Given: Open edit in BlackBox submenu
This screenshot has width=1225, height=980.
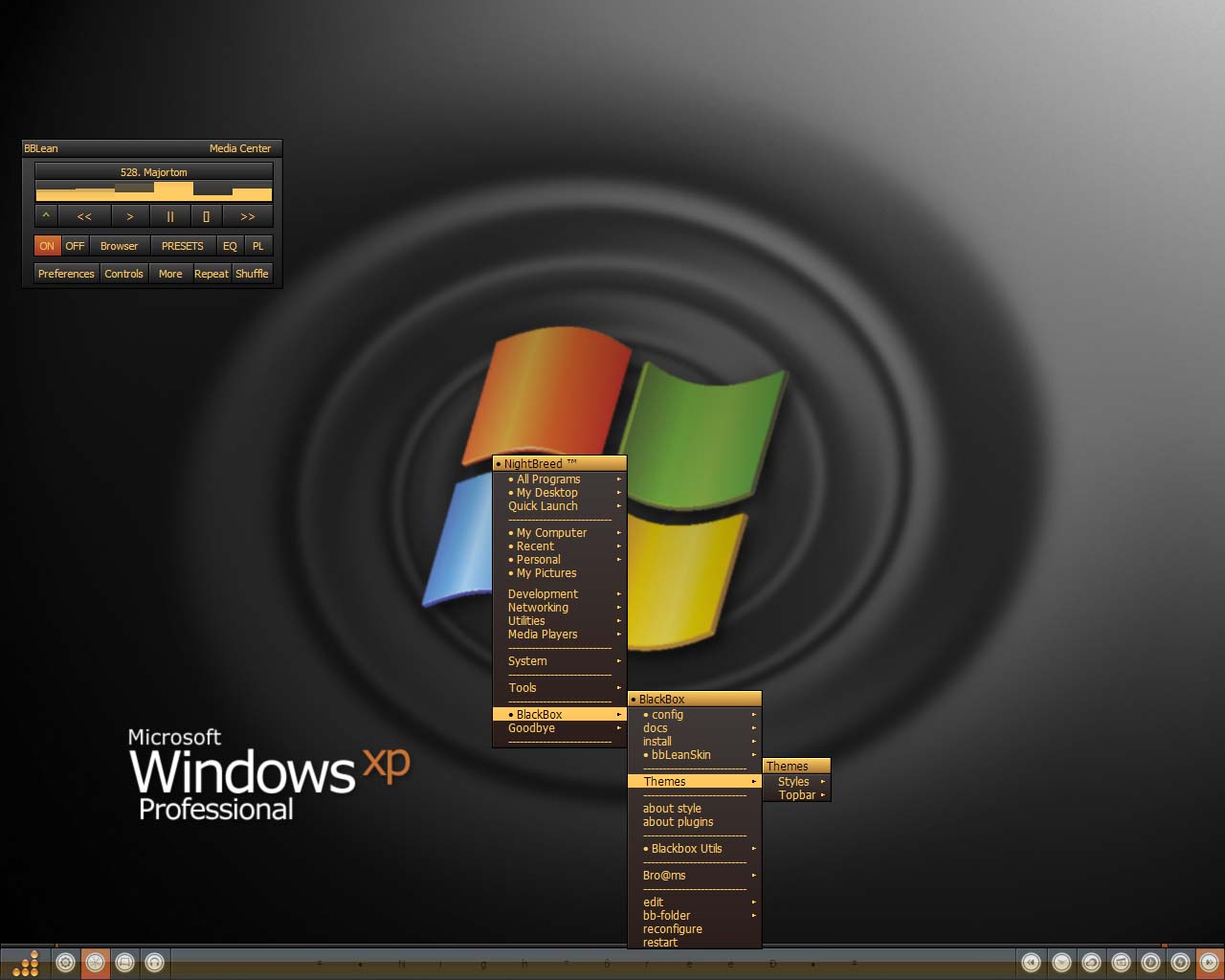Looking at the screenshot, I should 695,902.
